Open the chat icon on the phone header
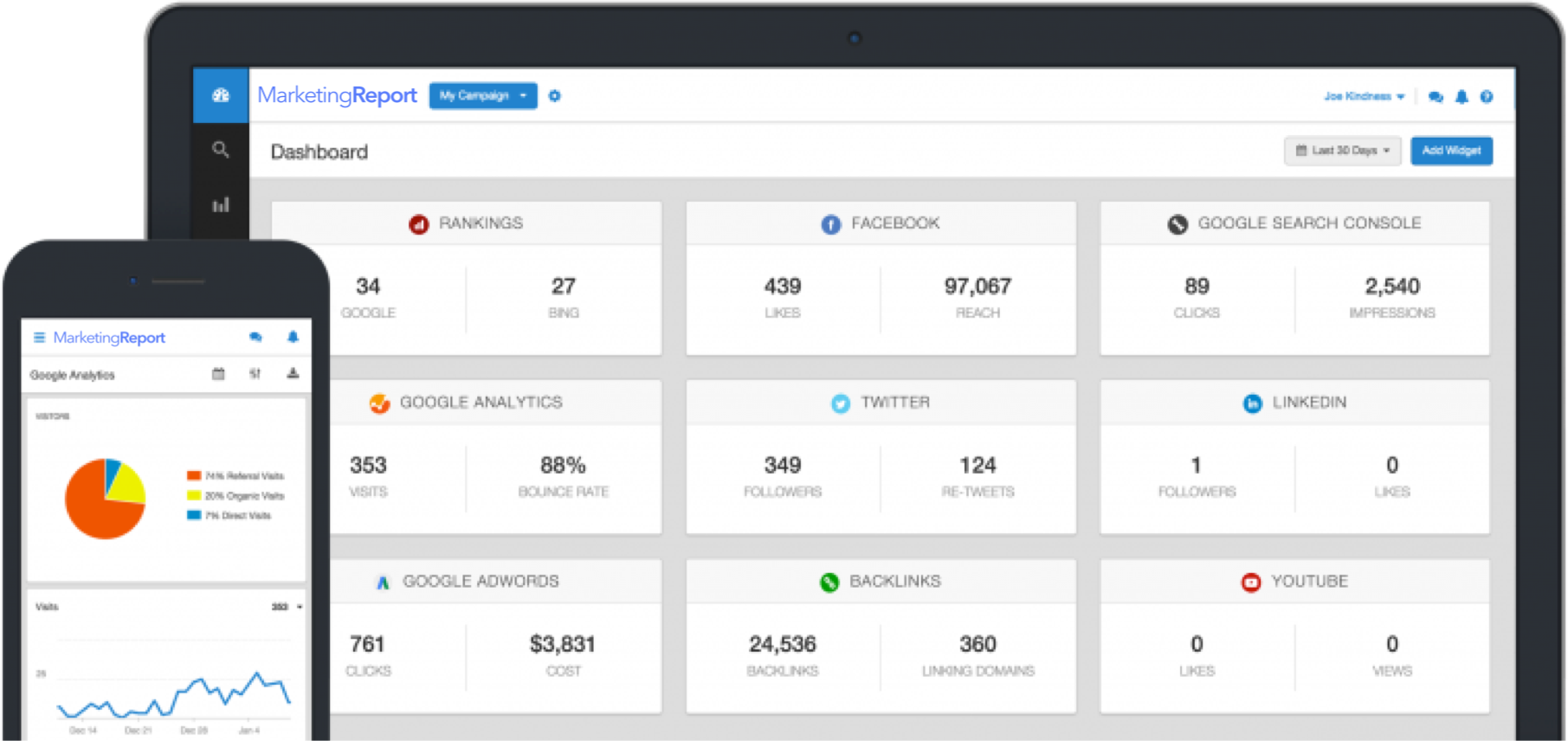The height and width of the screenshot is (741, 1568). click(x=255, y=338)
